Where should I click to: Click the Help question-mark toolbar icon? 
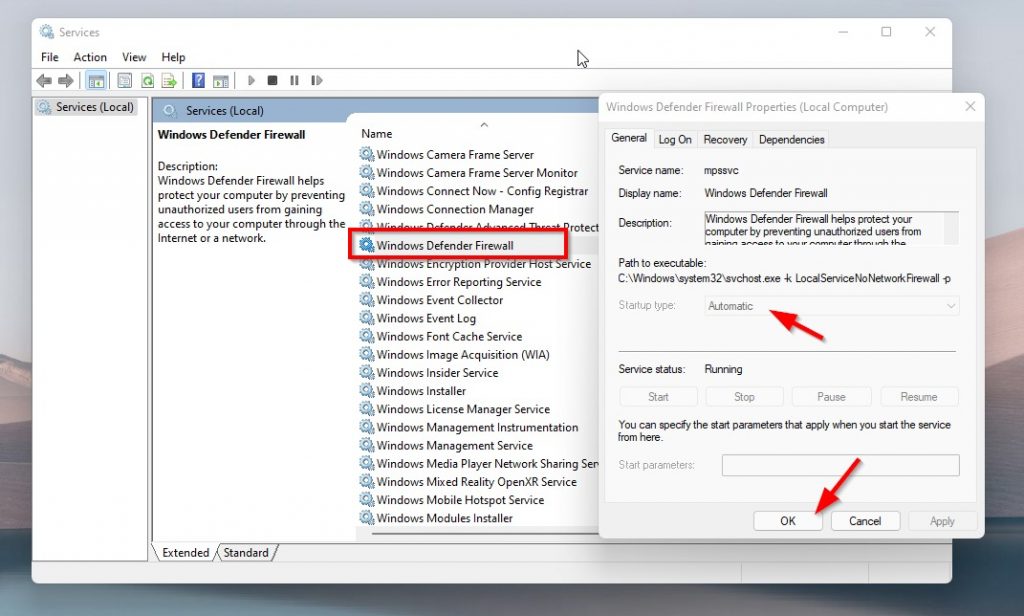[199, 80]
